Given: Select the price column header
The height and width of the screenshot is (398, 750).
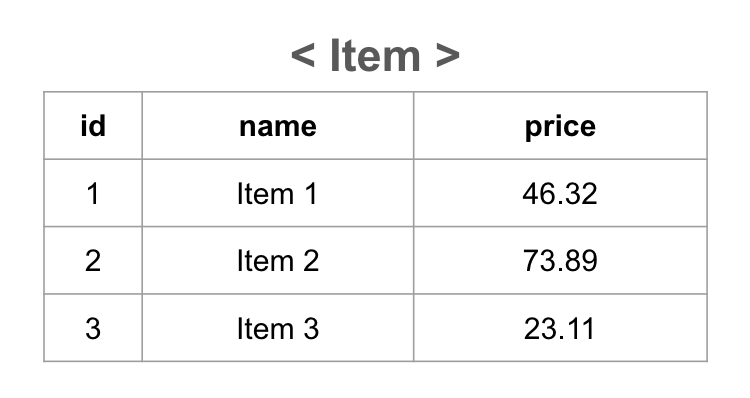Looking at the screenshot, I should click(x=560, y=126).
